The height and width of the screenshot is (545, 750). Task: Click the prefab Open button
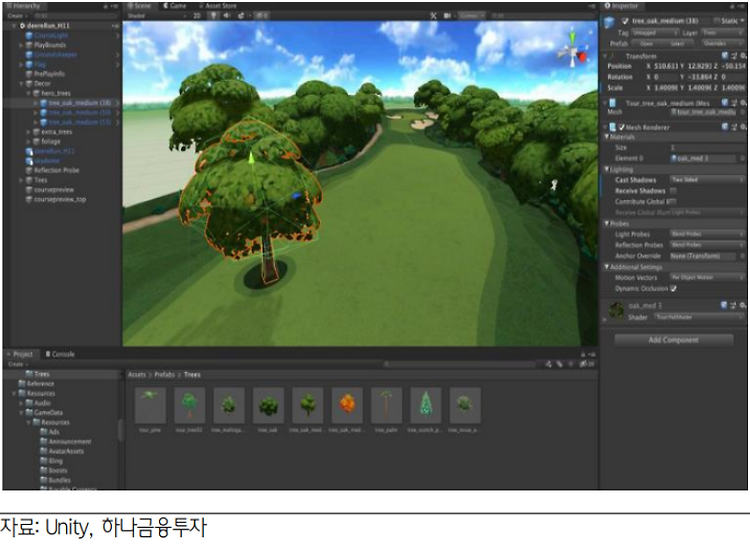tap(647, 44)
